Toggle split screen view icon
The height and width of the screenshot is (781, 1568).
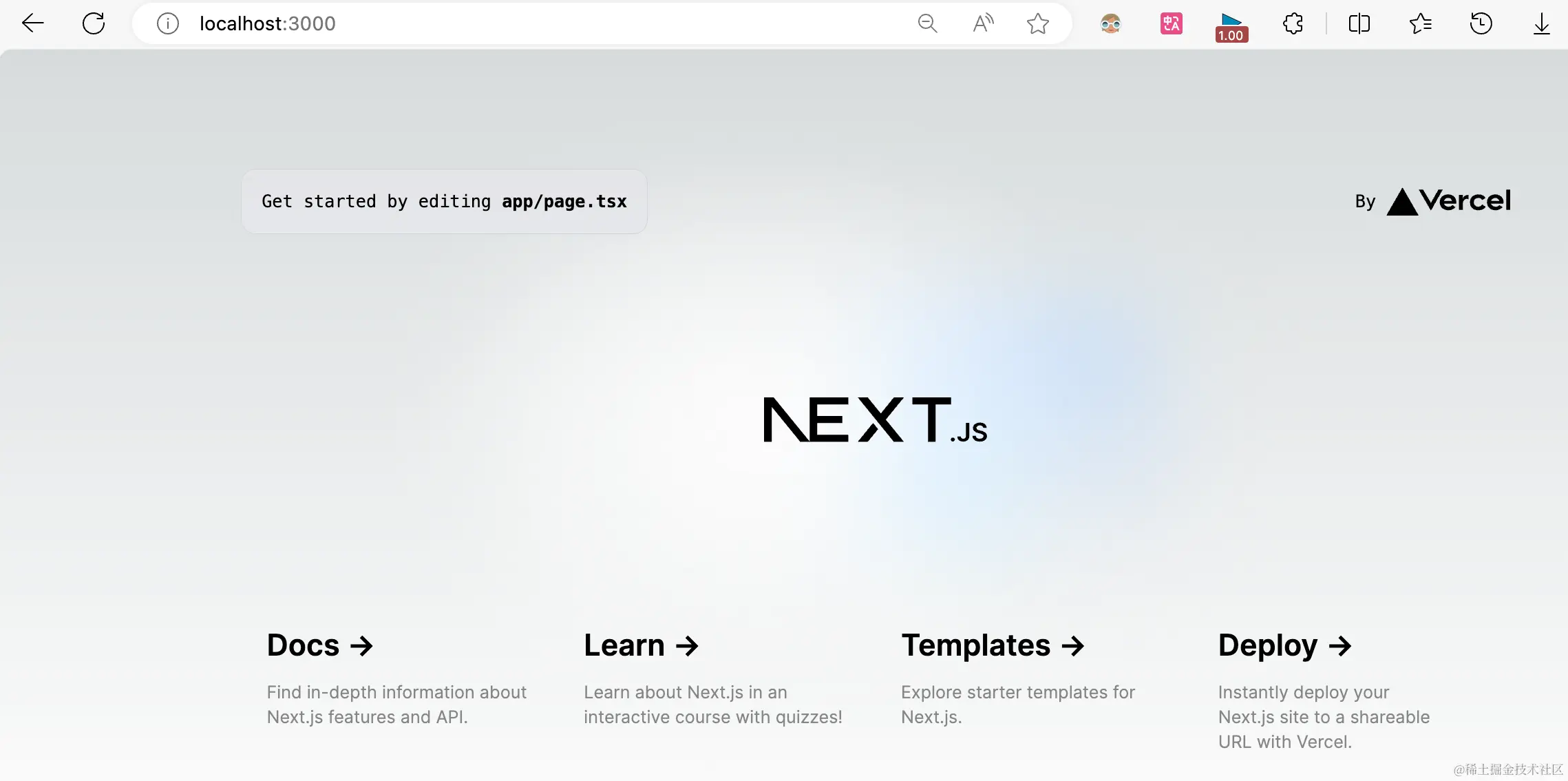click(1359, 23)
